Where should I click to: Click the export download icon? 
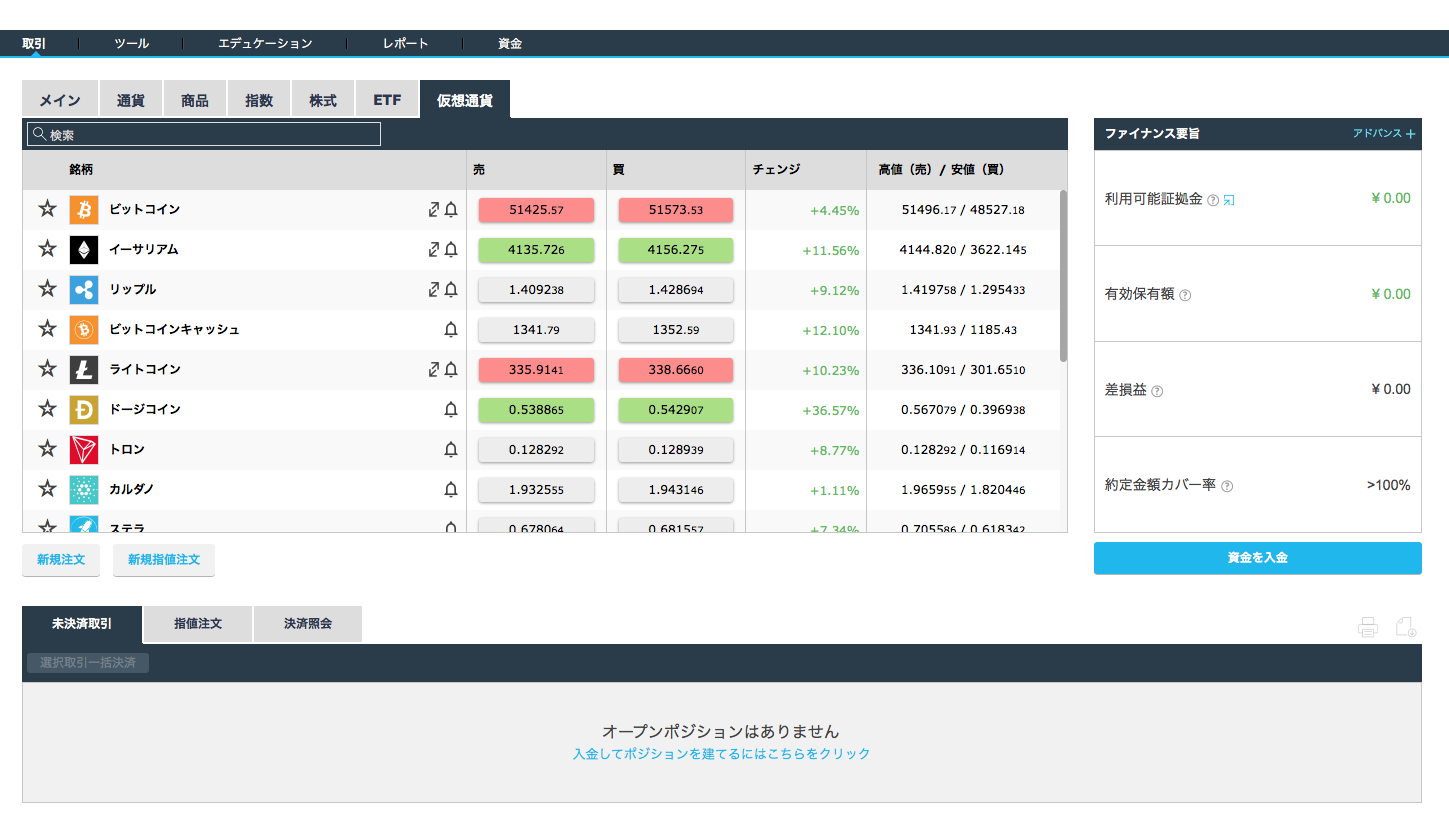[x=1405, y=627]
